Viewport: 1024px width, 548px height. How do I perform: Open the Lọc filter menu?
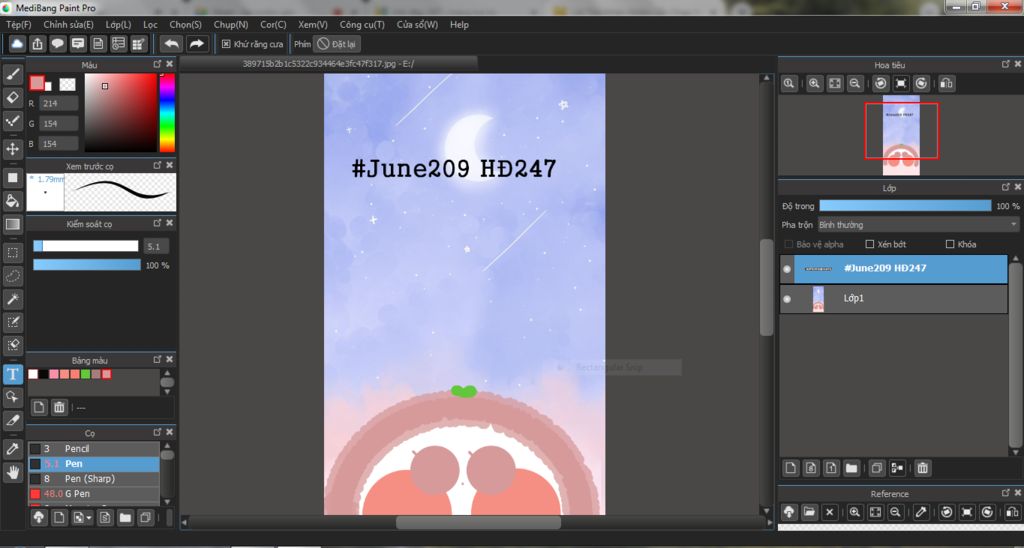coord(150,25)
